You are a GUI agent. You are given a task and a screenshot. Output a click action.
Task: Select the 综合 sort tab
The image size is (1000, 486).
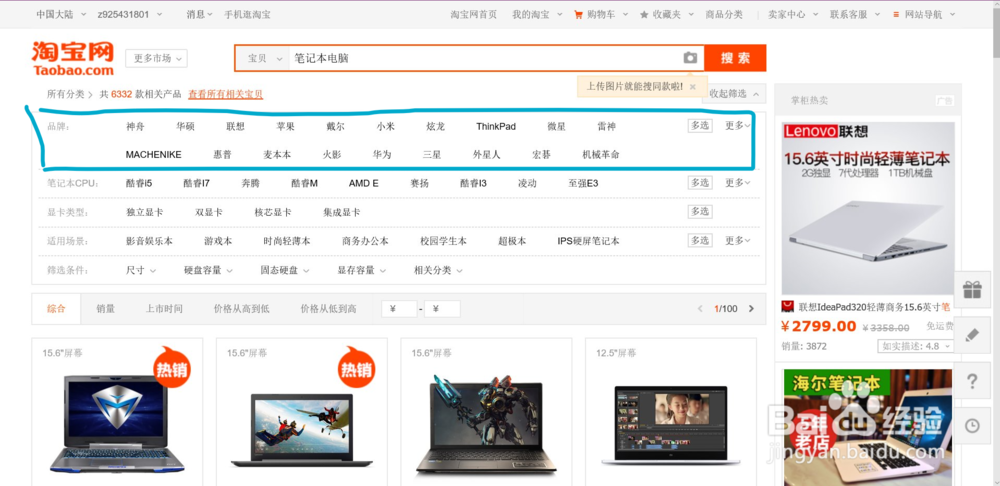pos(56,309)
